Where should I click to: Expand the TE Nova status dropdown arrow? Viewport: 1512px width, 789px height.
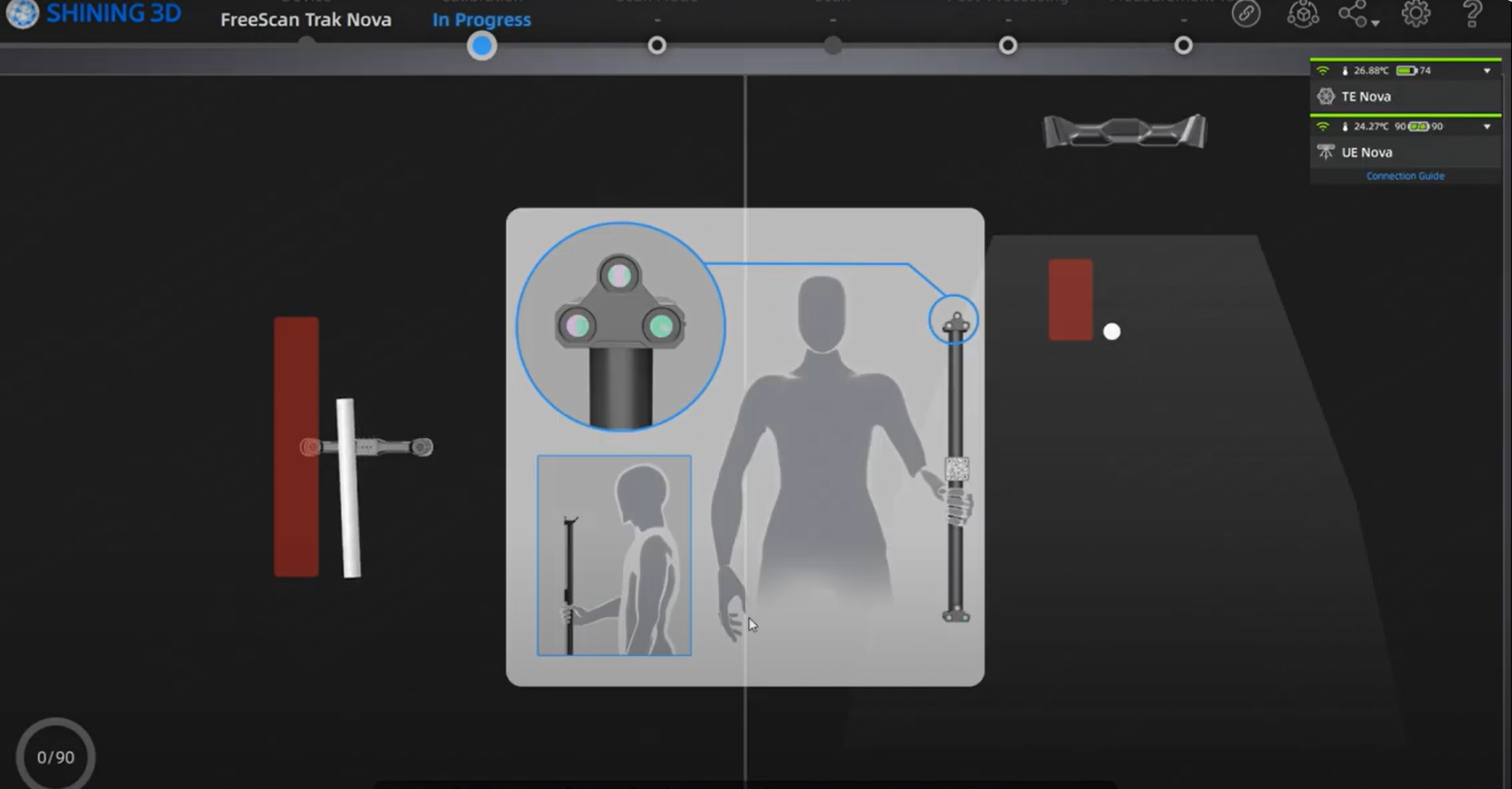point(1487,70)
